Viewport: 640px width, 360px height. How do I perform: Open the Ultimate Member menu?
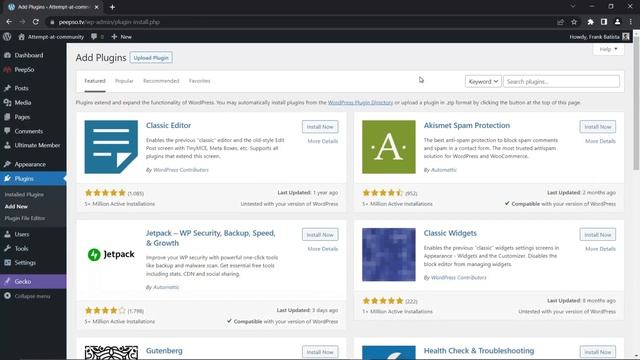point(37,145)
